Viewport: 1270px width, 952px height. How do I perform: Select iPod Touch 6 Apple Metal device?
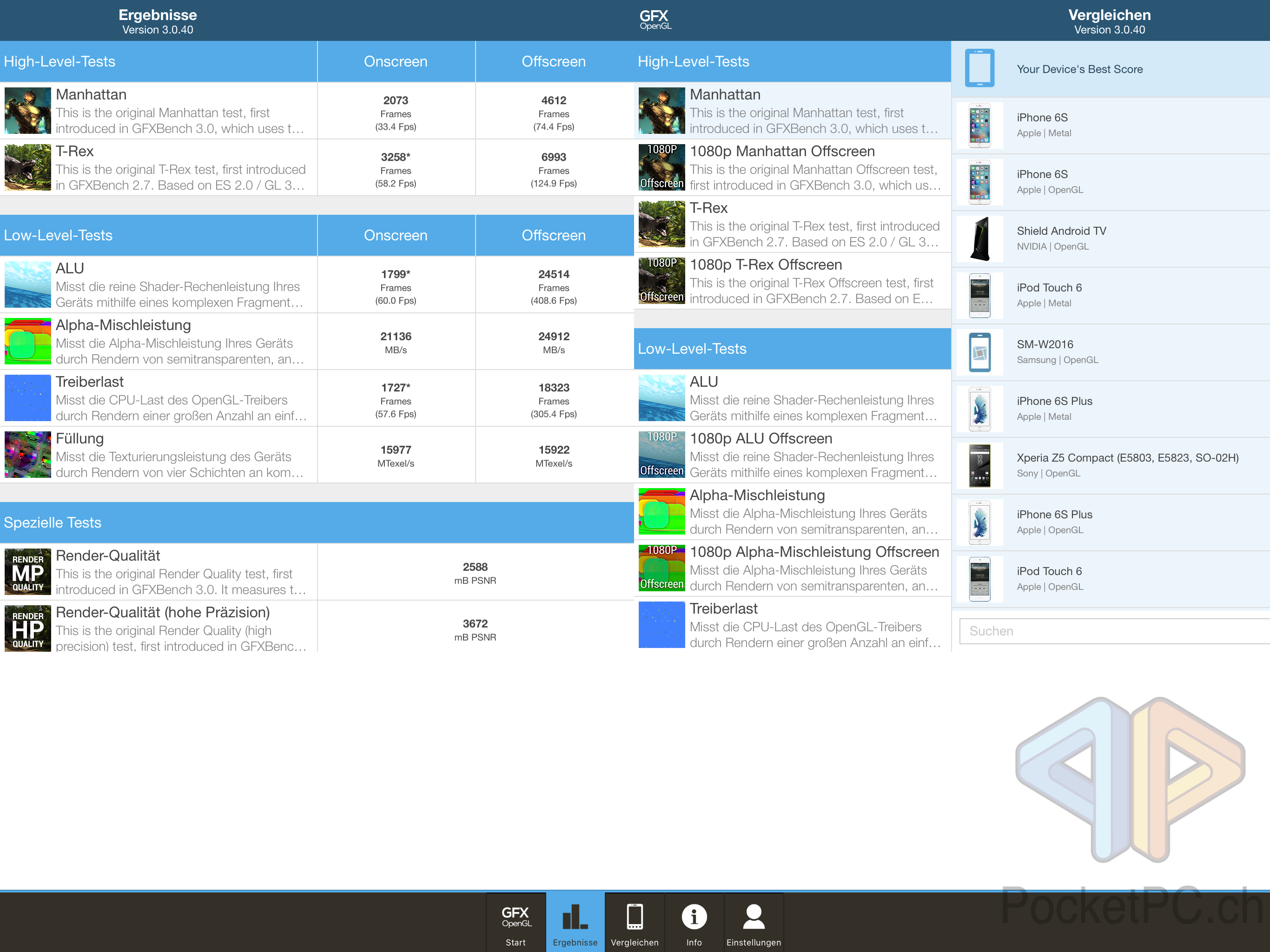pos(1111,296)
